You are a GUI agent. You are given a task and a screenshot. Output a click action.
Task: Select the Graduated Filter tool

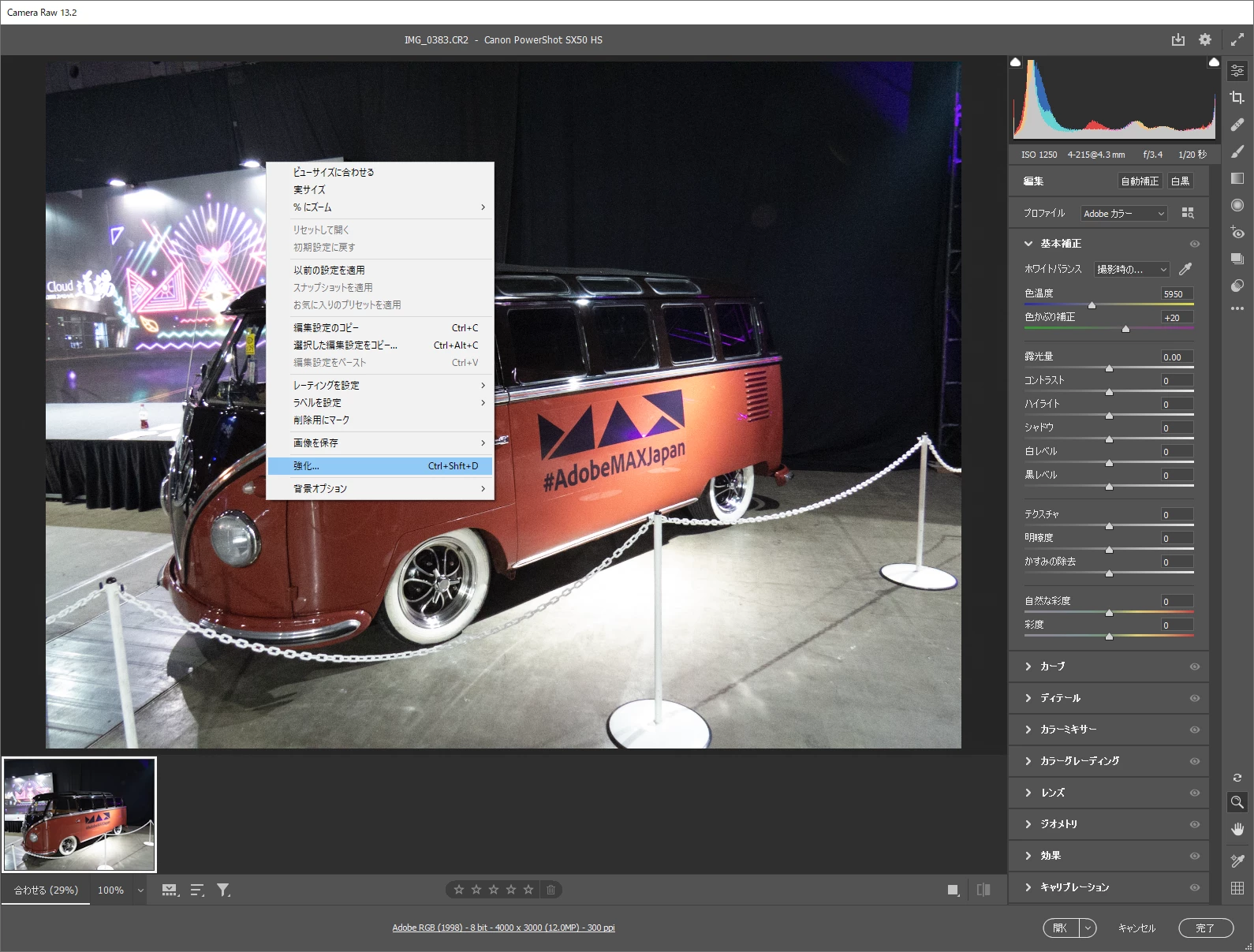1237,178
